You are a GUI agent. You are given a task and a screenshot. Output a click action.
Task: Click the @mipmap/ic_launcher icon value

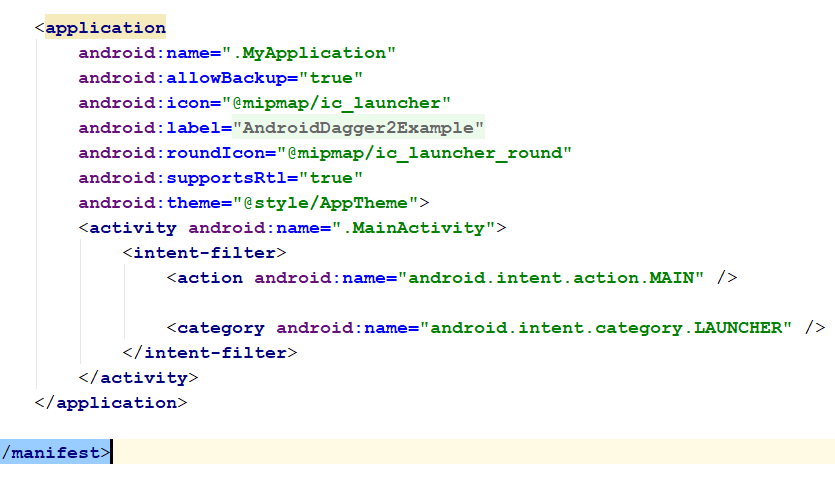tap(336, 103)
